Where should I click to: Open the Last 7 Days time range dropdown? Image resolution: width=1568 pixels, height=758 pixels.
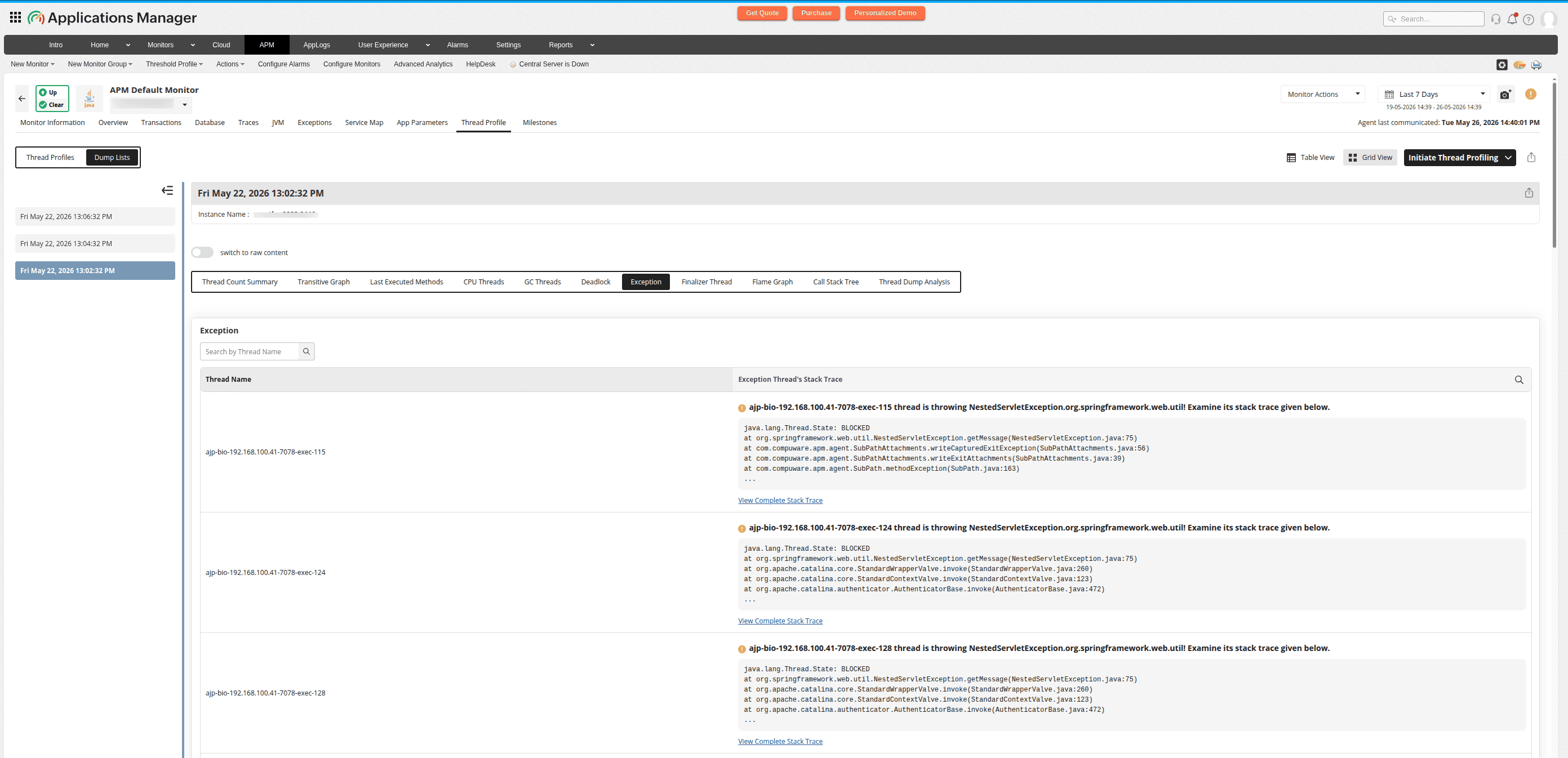1433,94
